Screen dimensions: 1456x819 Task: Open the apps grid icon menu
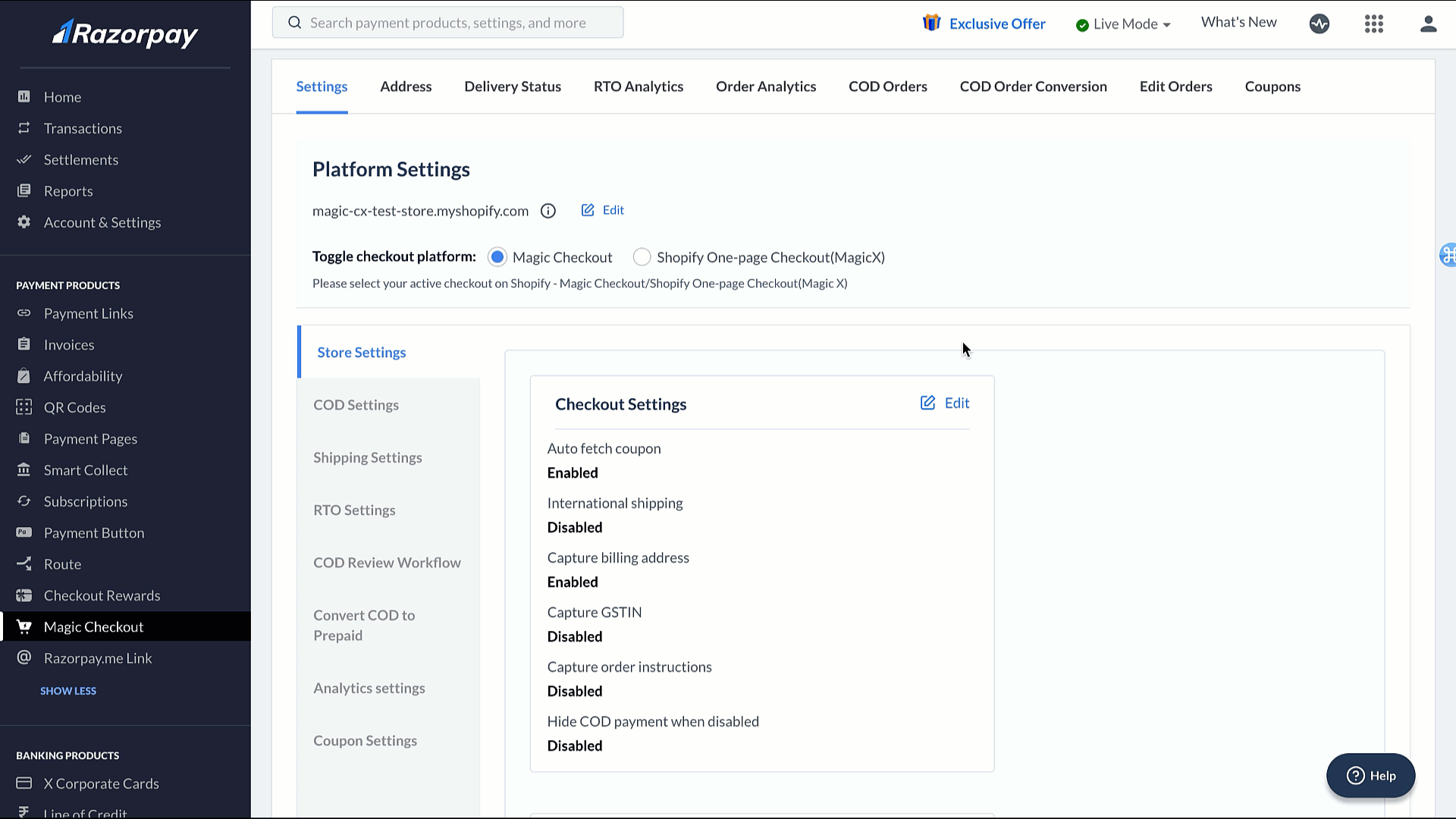1374,22
